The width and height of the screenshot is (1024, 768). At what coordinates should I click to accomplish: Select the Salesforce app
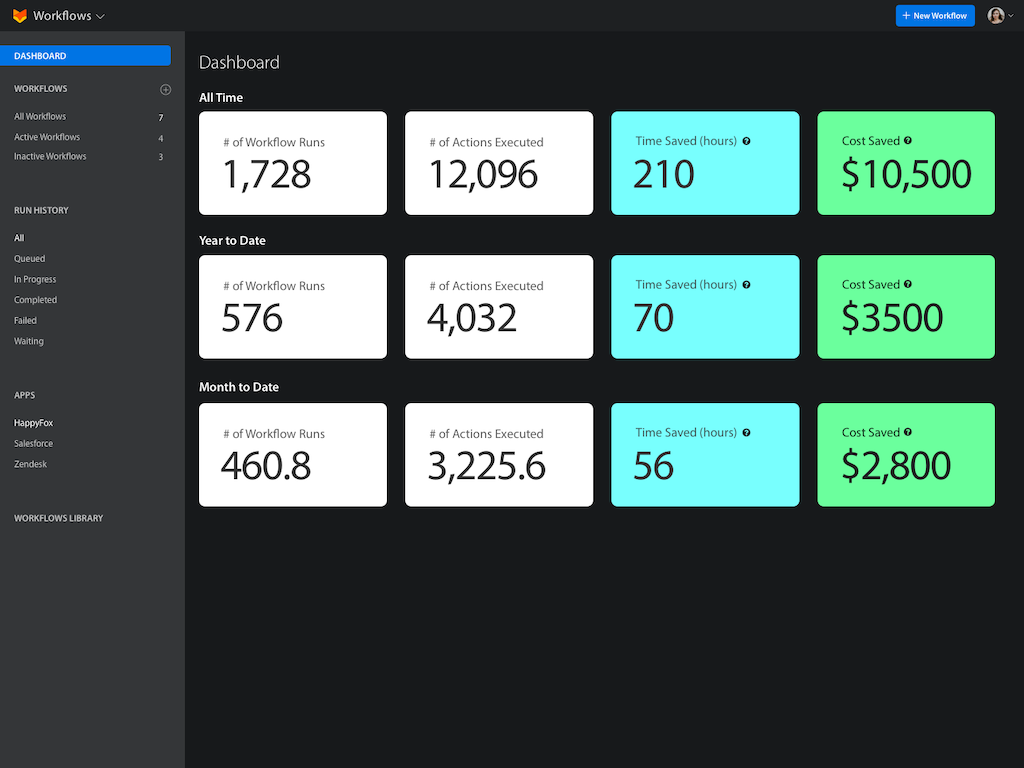click(x=34, y=444)
